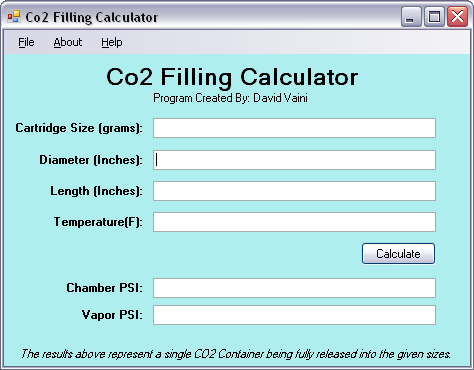This screenshot has height=370, width=474.
Task: Click the Temperature(F) input box
Action: point(294,222)
